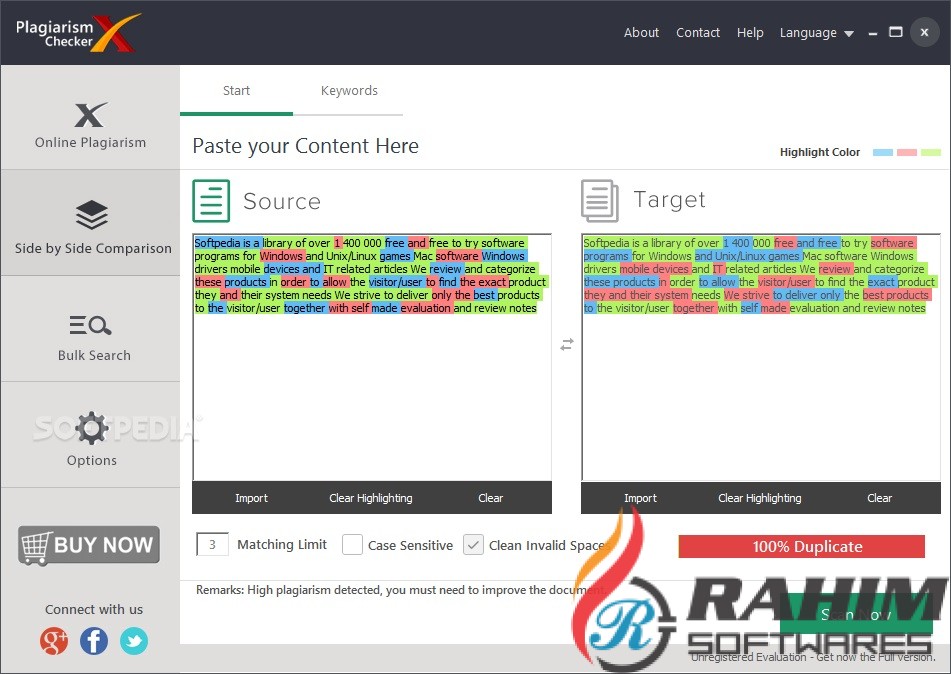Open the Google Plus social link
Screen dimensions: 951x674
point(54,641)
